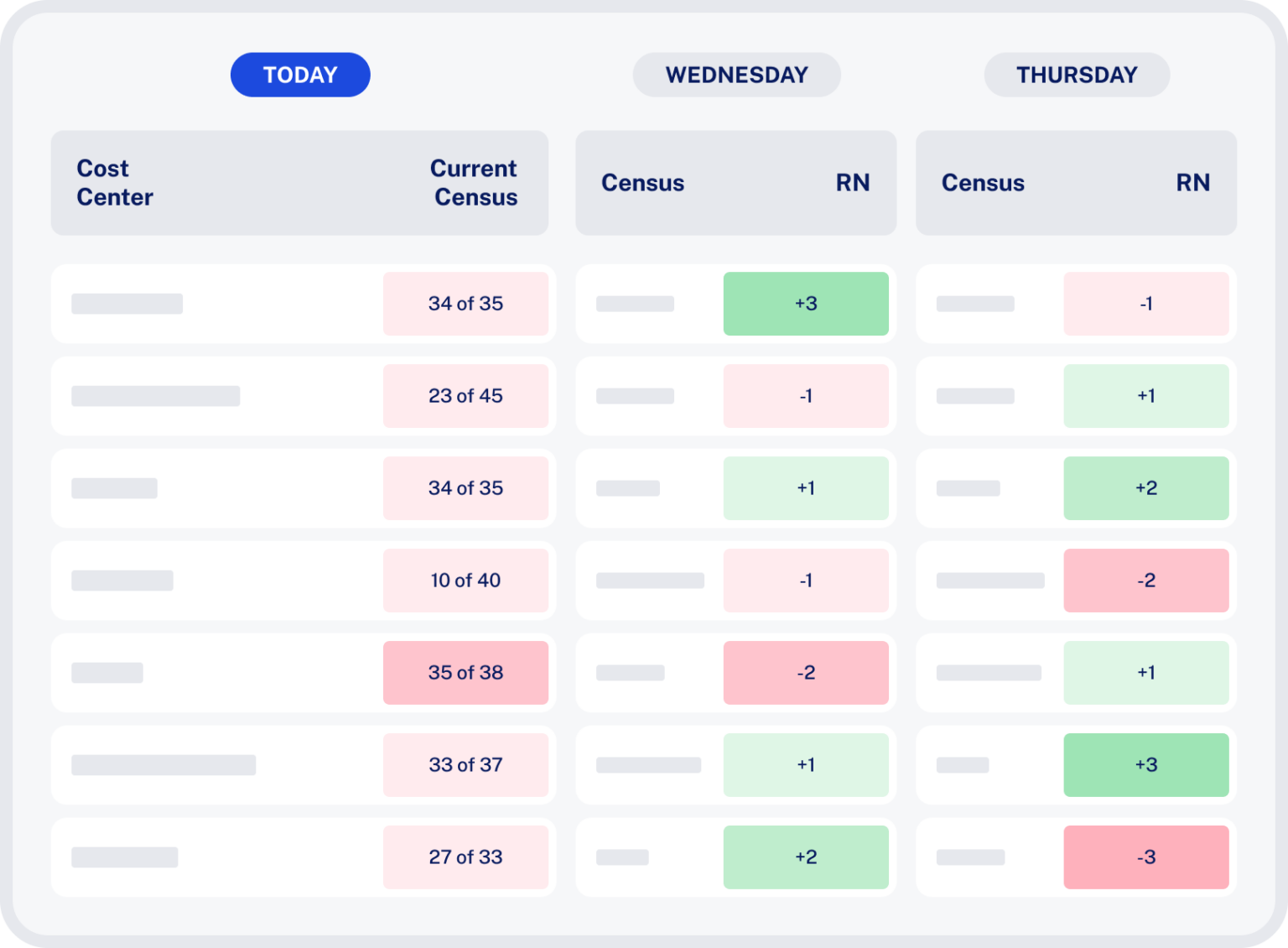Open the 23 of 45 census cell
1288x948 pixels.
point(466,396)
